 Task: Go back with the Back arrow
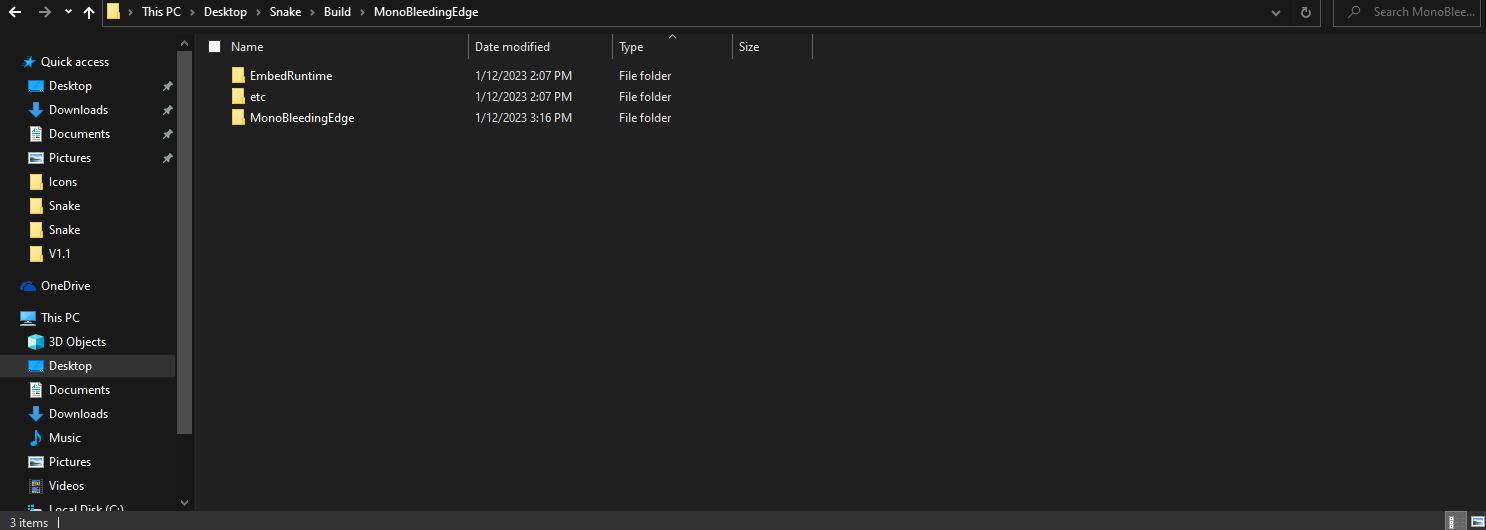[15, 12]
